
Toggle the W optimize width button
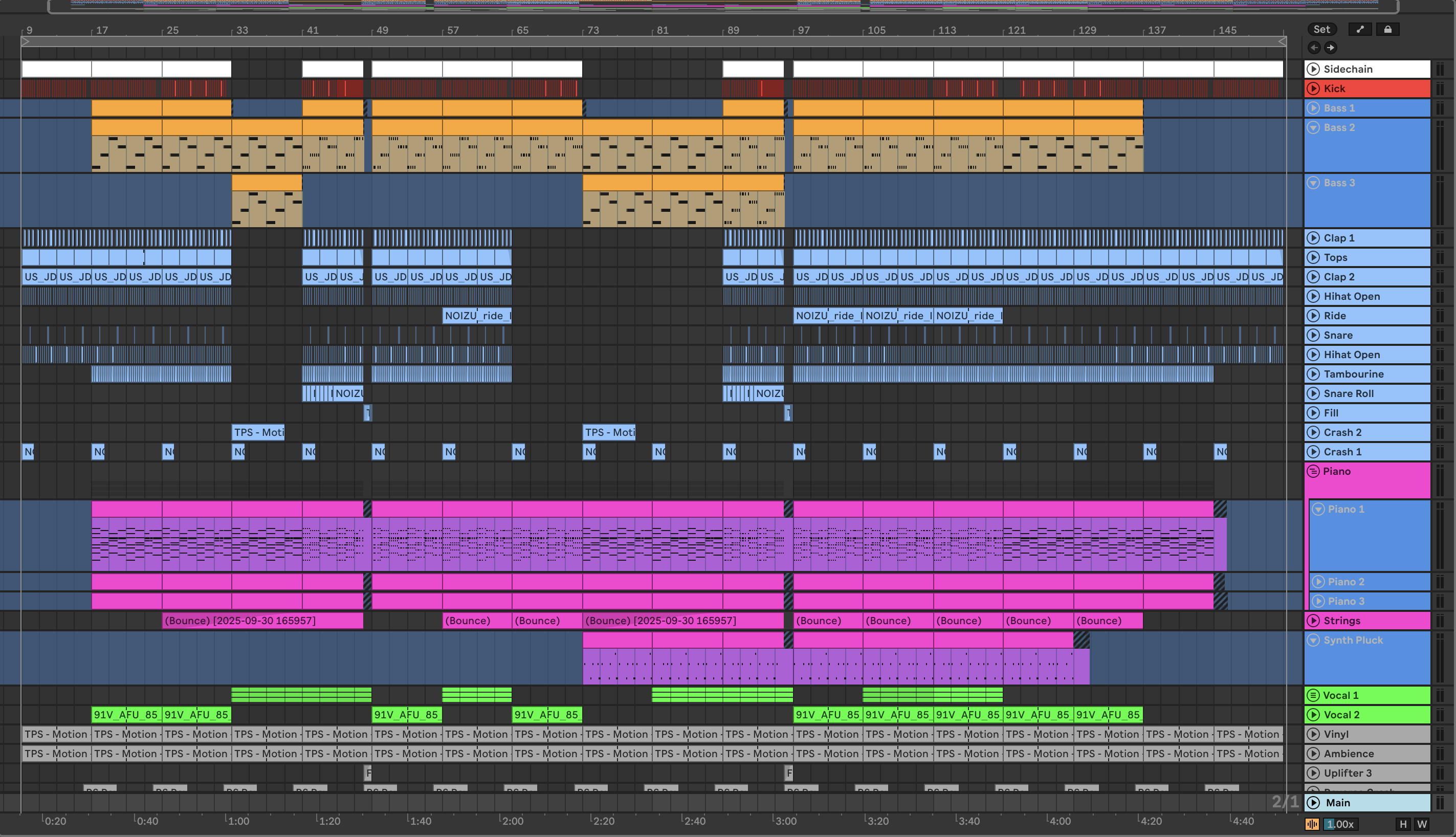(x=1422, y=824)
